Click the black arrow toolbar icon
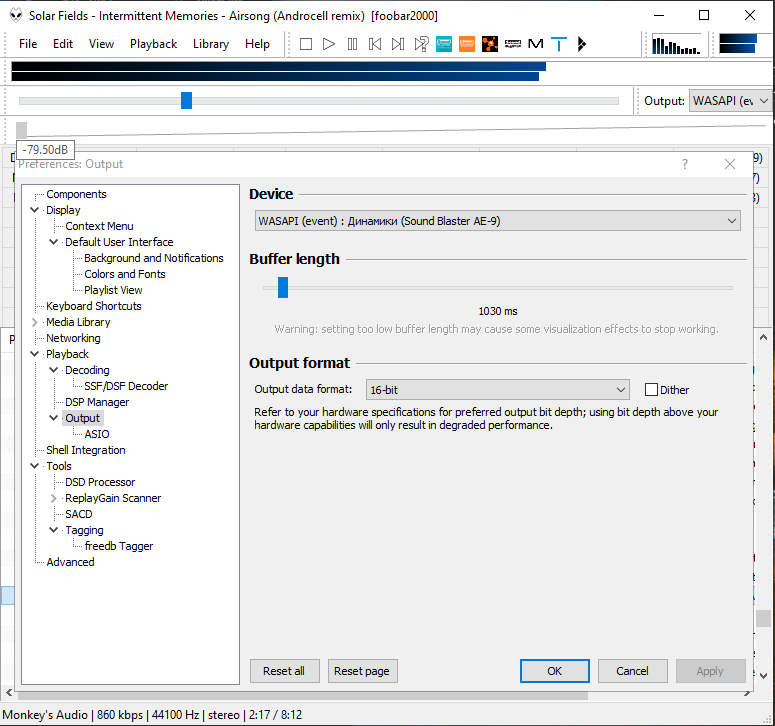Screen dimensions: 775x726 click(582, 44)
